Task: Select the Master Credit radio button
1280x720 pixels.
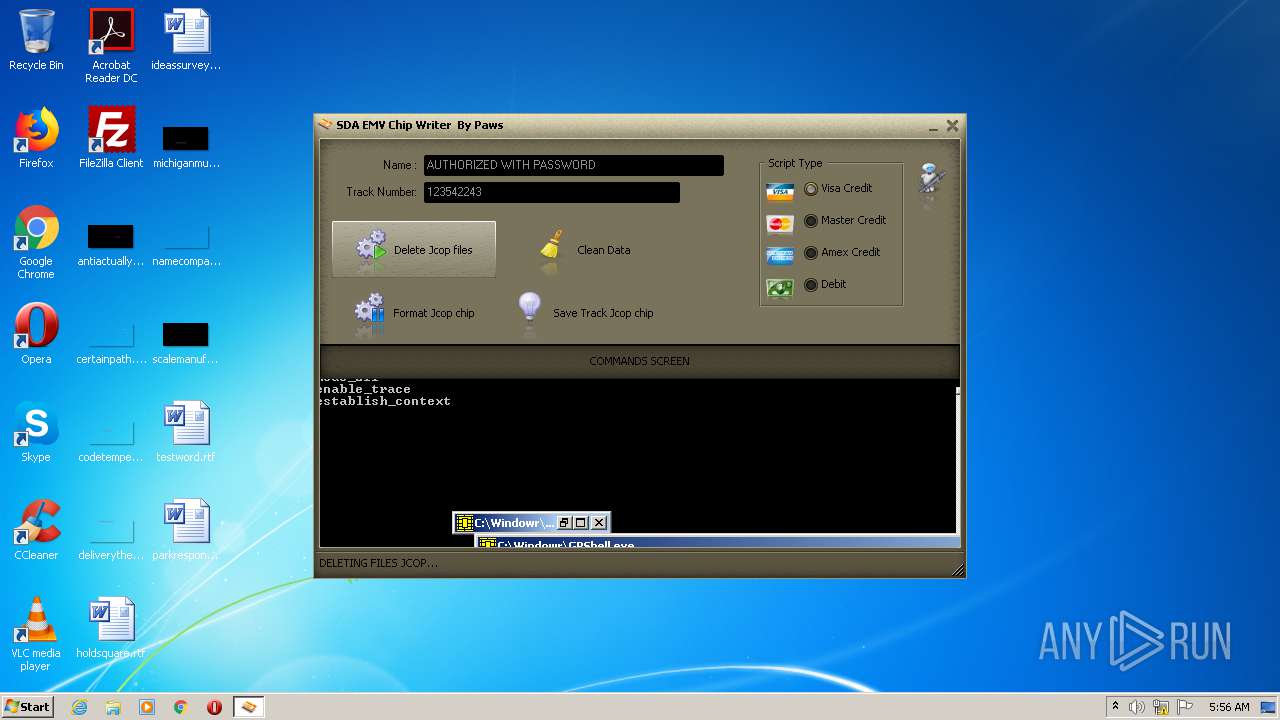Action: 811,221
